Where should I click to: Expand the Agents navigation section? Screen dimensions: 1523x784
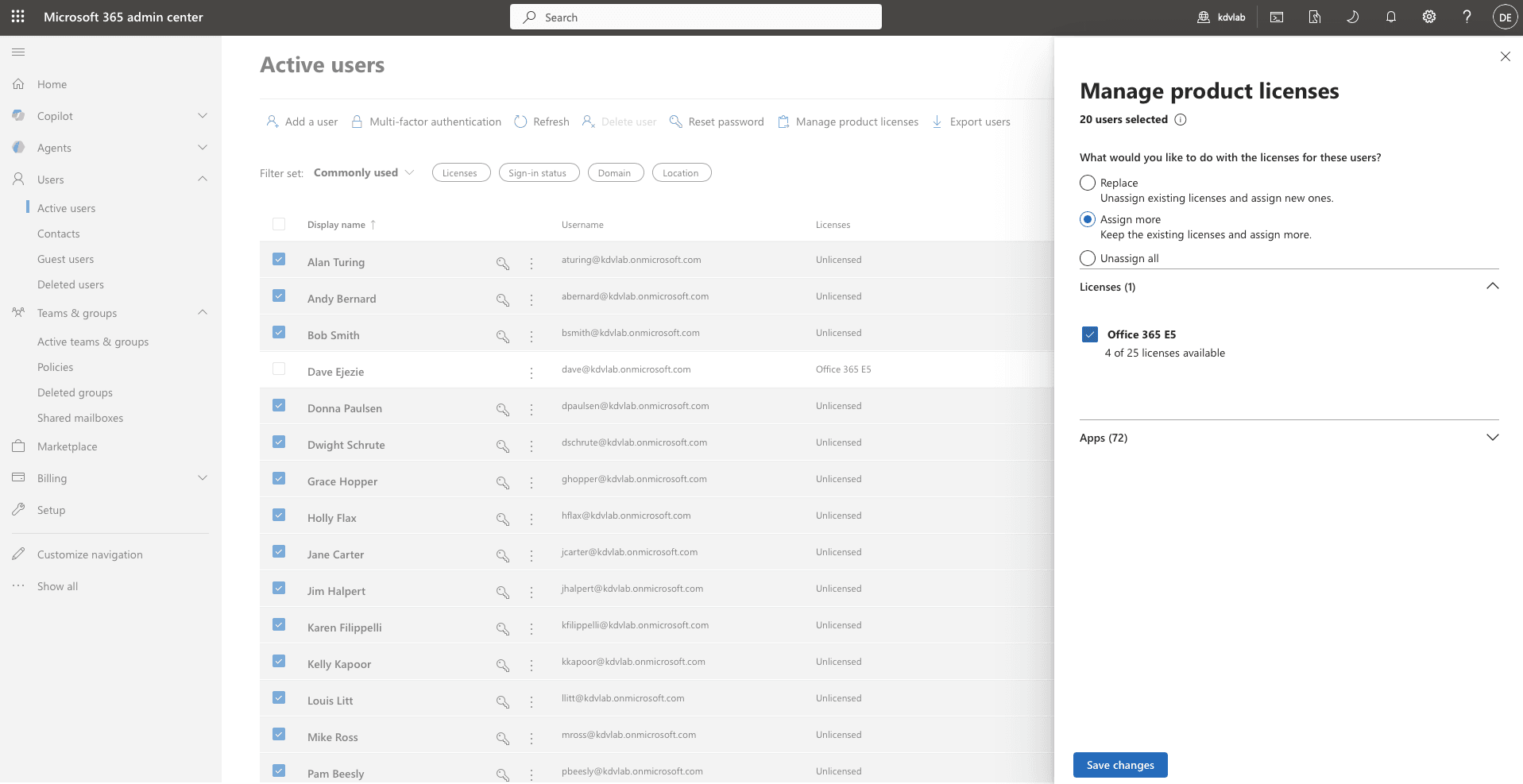[x=203, y=148]
